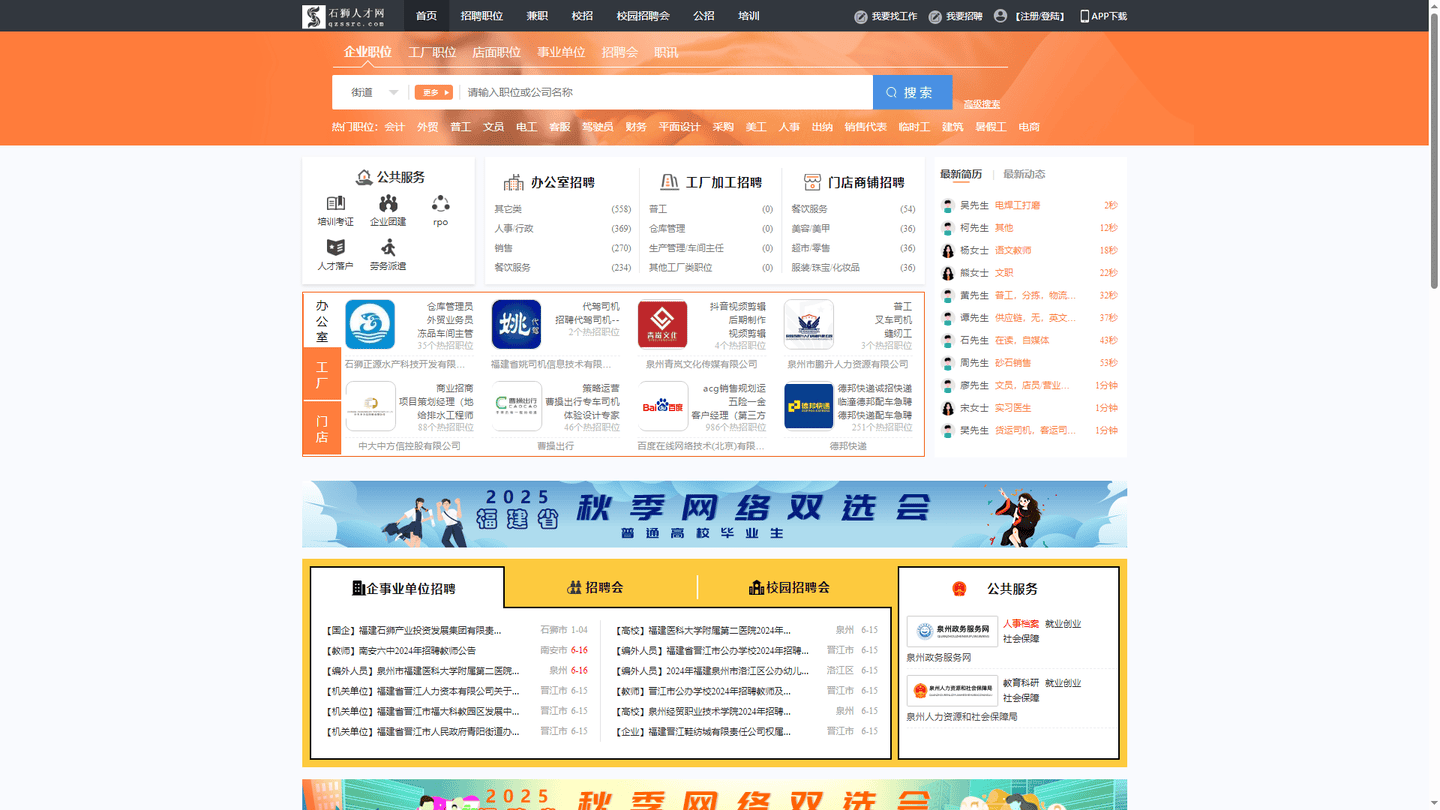The image size is (1440, 810).
Task: Open resume entry 吴先生 电焊工打磨
Action: pyautogui.click(x=1029, y=205)
